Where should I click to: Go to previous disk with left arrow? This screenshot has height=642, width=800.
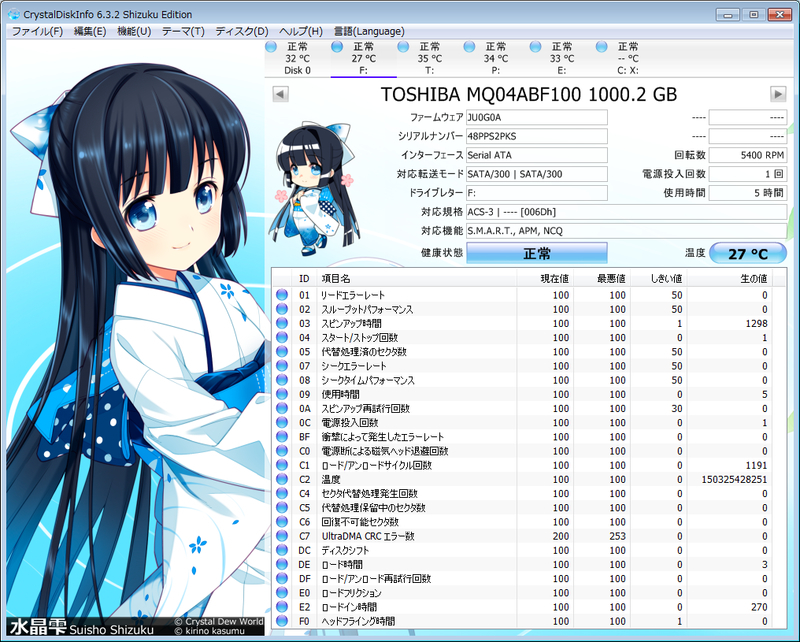coord(281,94)
